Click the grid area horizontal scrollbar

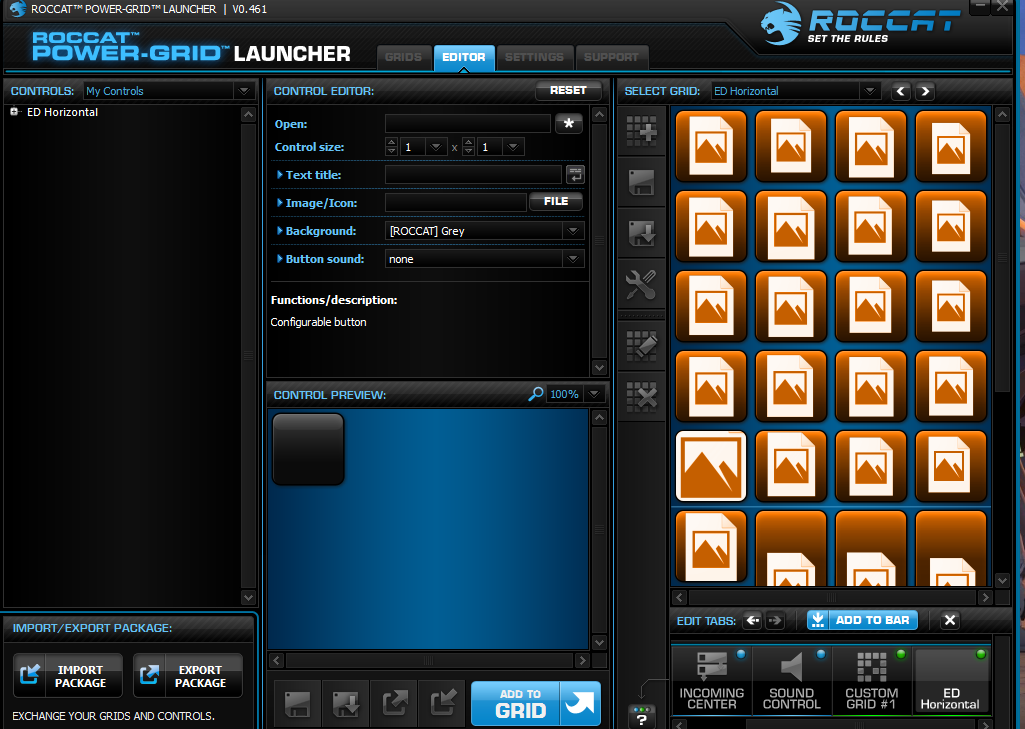[832, 597]
